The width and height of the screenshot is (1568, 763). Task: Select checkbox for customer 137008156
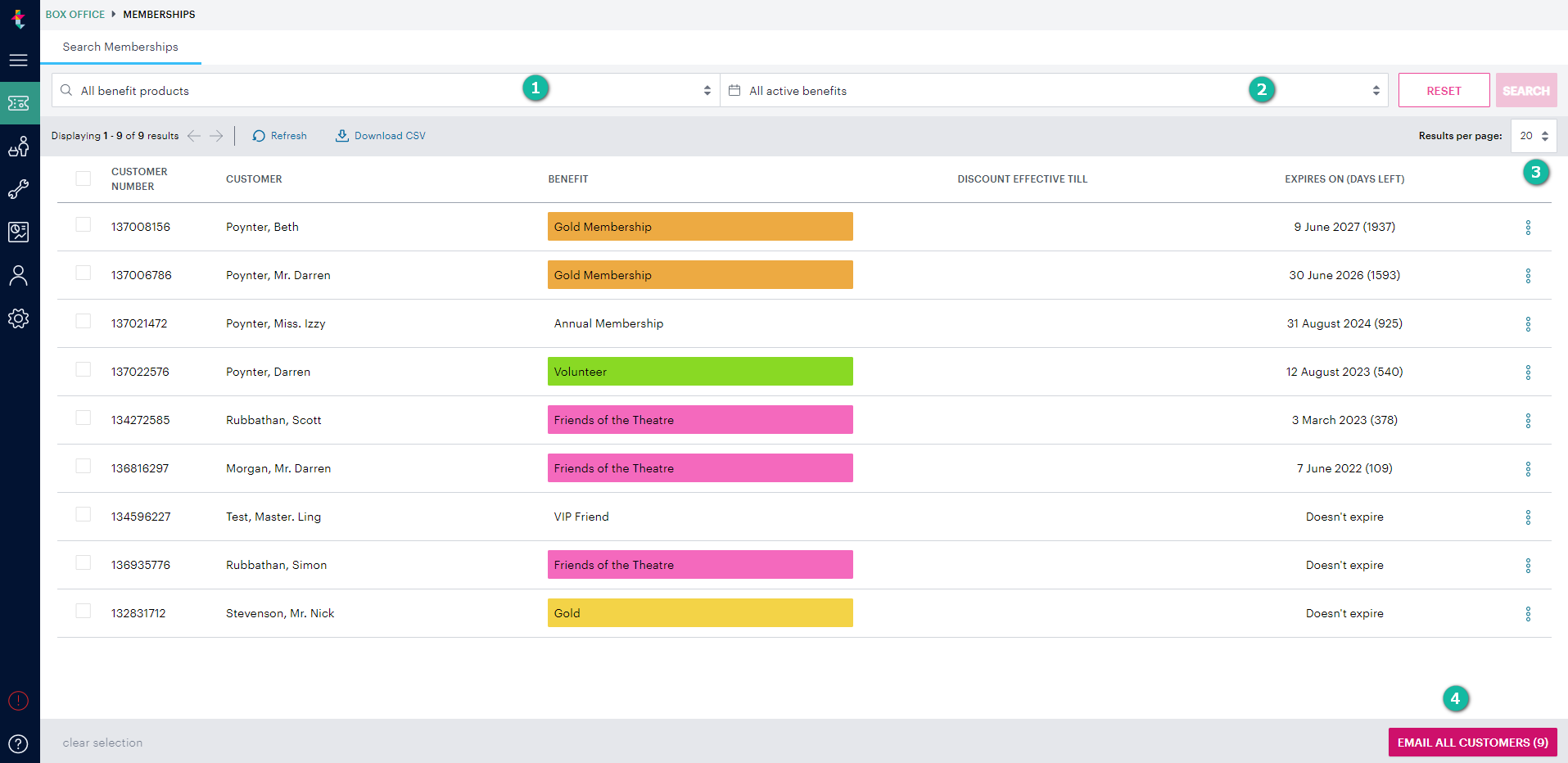click(84, 224)
